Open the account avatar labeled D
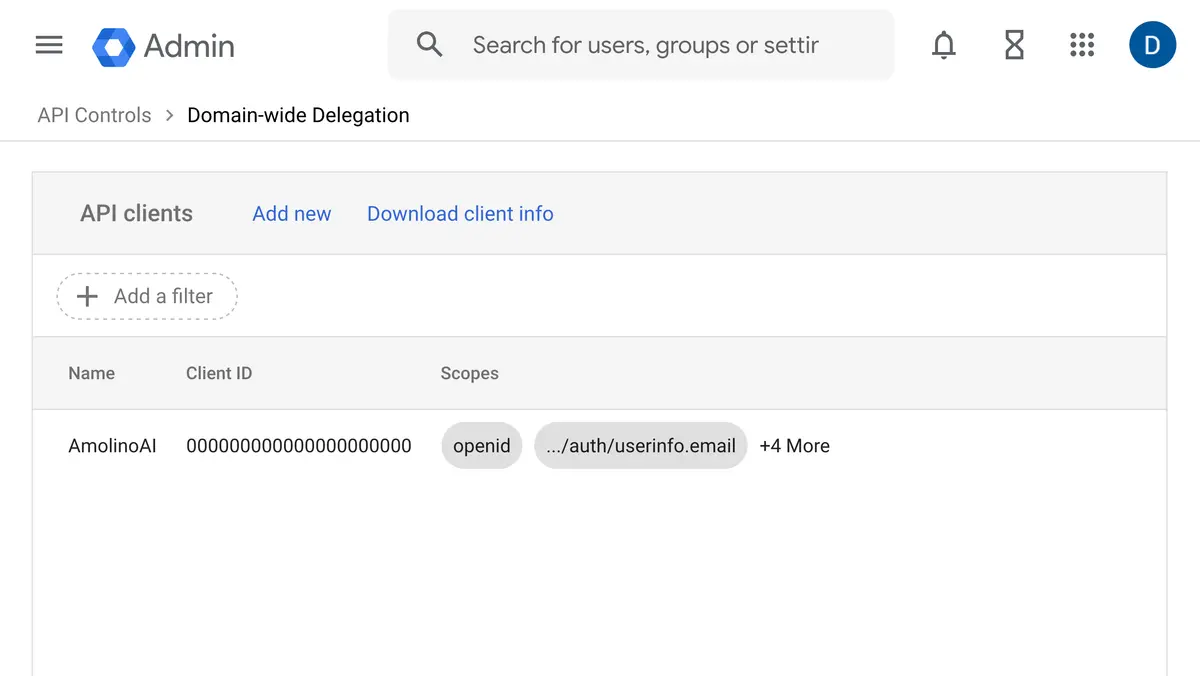This screenshot has height=676, width=1200. 1152,45
